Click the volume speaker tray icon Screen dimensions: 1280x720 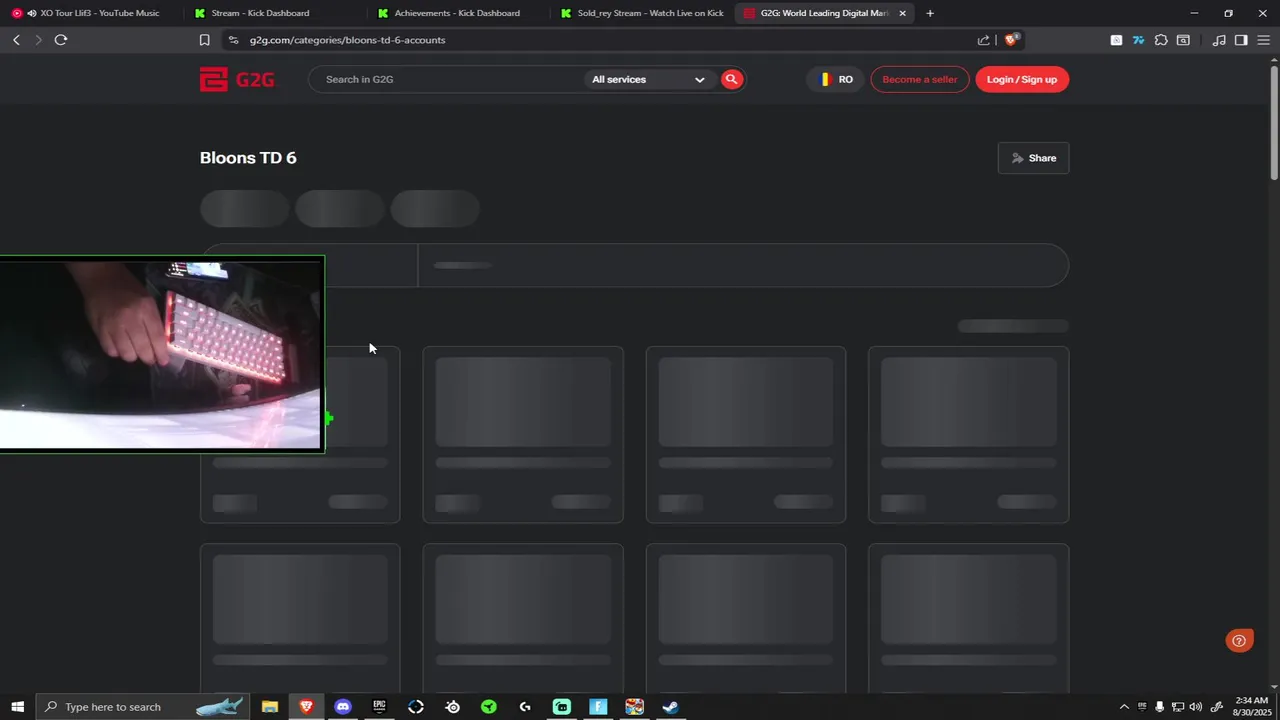coord(1195,707)
